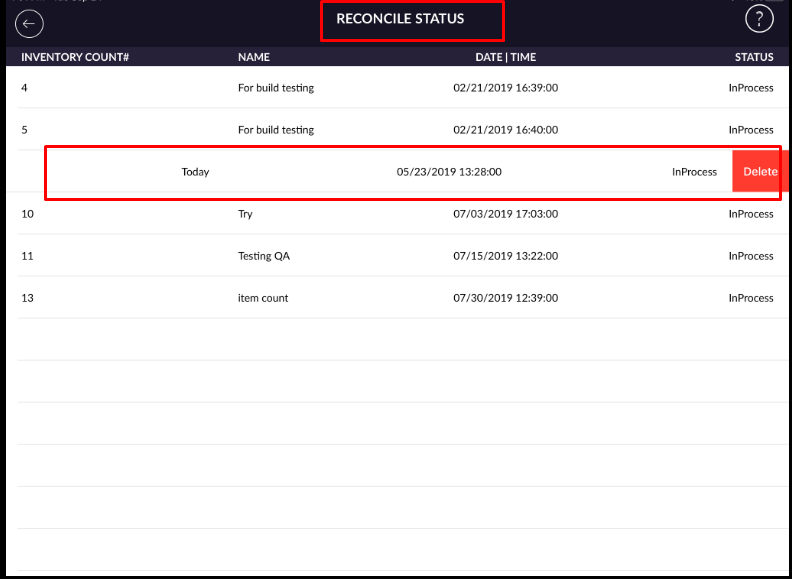The width and height of the screenshot is (792, 579).
Task: Click the 07/03/2019 17:03:00 date cell
Action: (x=505, y=214)
